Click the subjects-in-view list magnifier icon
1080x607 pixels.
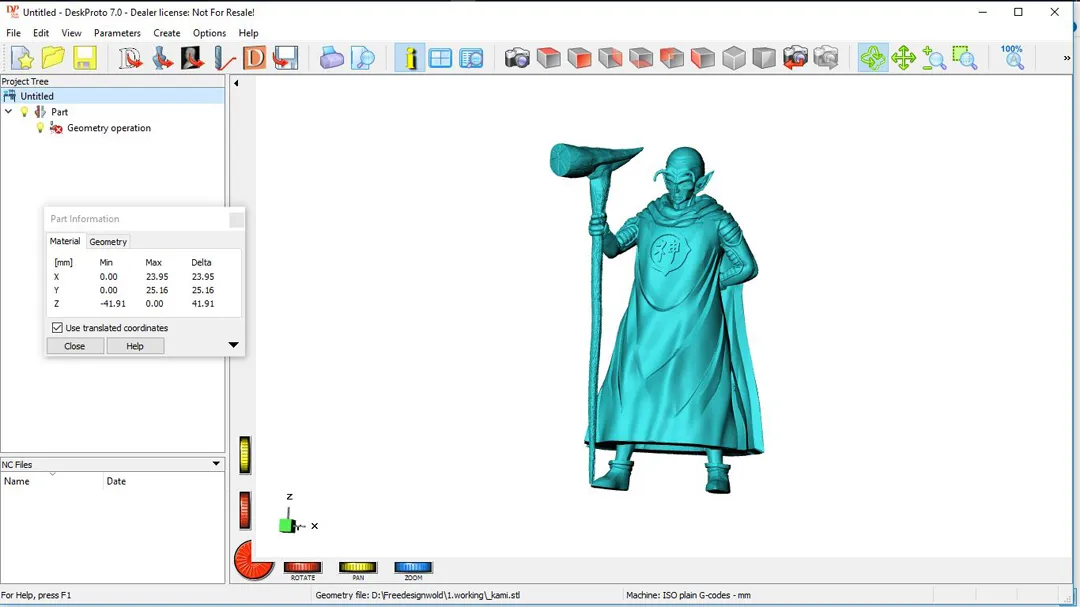click(x=471, y=58)
